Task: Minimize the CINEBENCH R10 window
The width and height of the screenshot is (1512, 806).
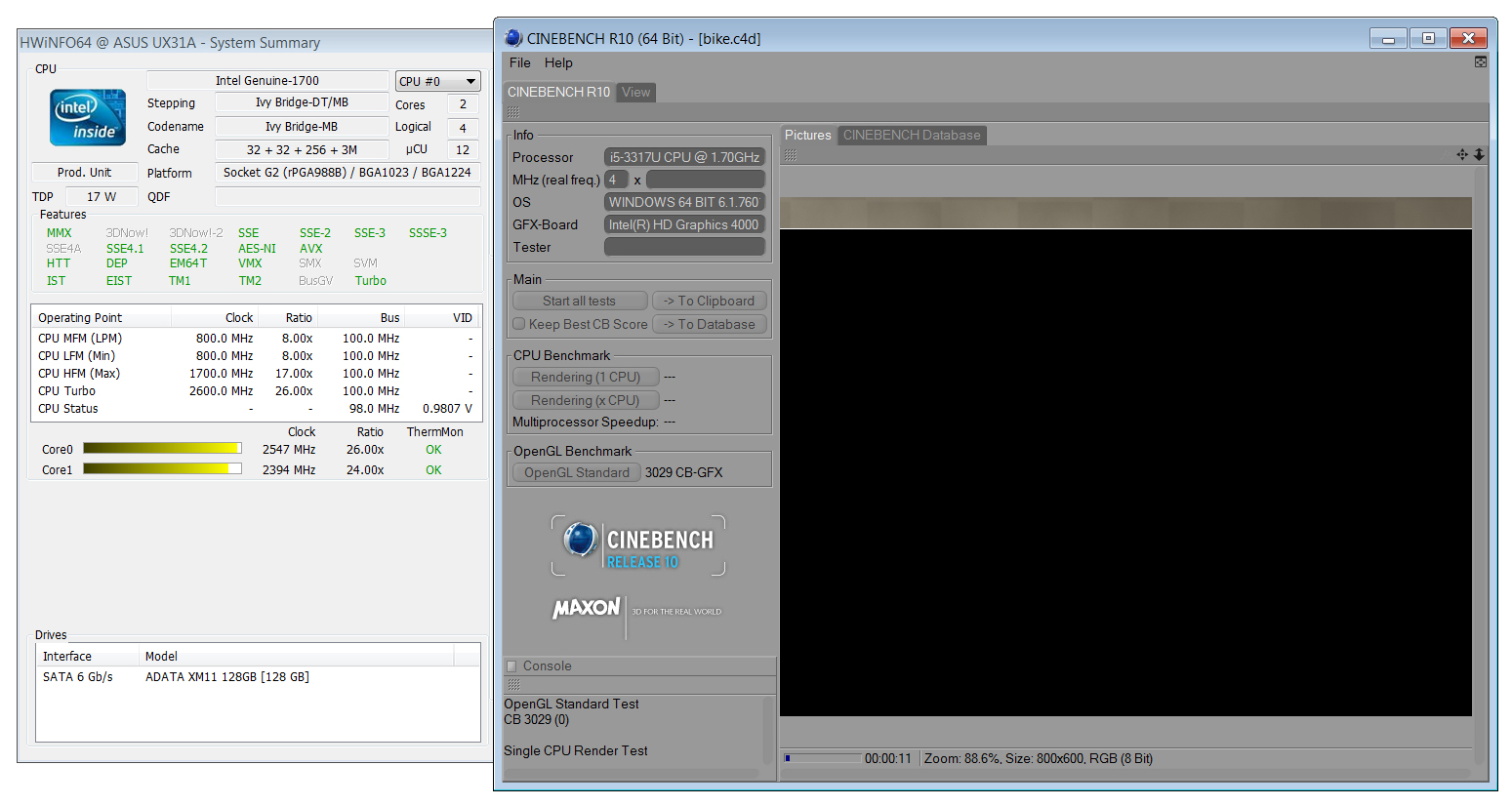Action: point(1388,38)
